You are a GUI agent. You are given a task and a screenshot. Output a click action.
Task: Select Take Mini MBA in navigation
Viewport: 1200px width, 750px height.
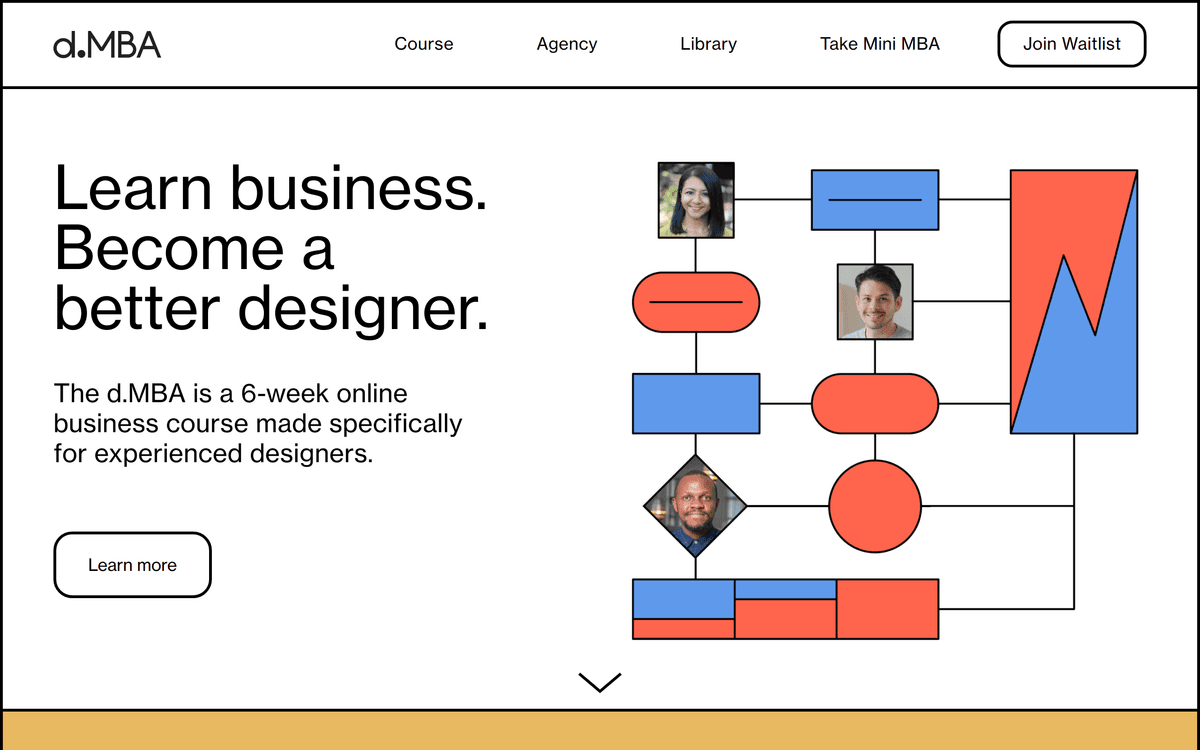[880, 44]
